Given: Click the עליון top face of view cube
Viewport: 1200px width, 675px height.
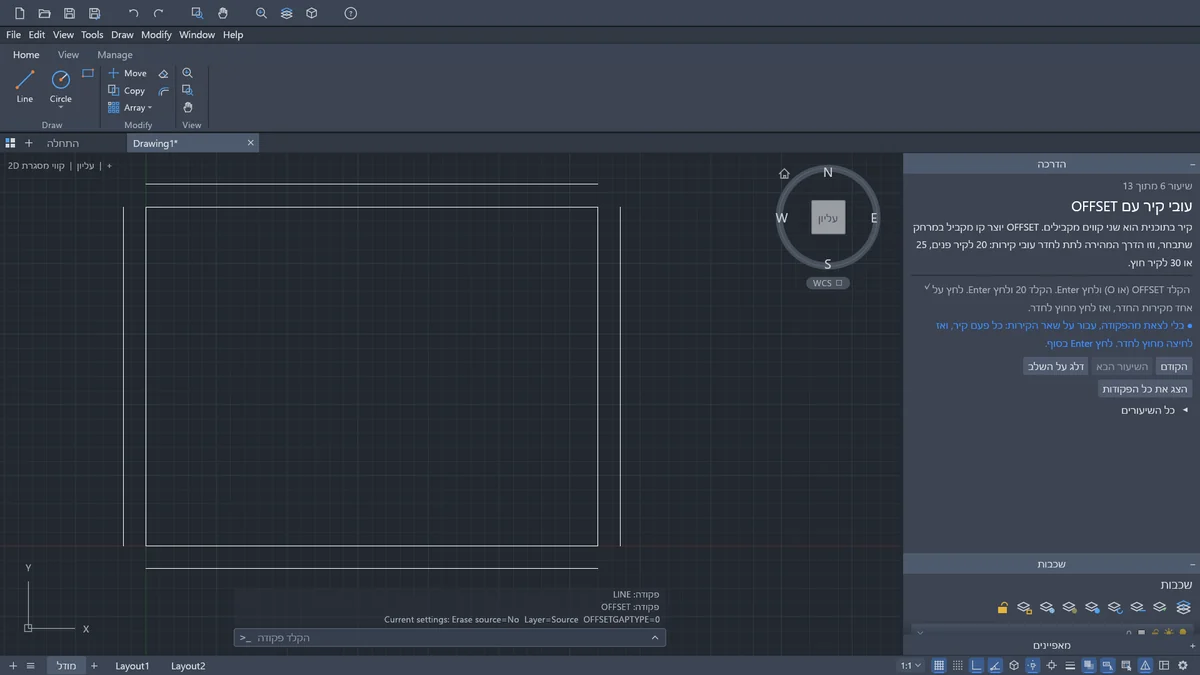Looking at the screenshot, I should 828,217.
